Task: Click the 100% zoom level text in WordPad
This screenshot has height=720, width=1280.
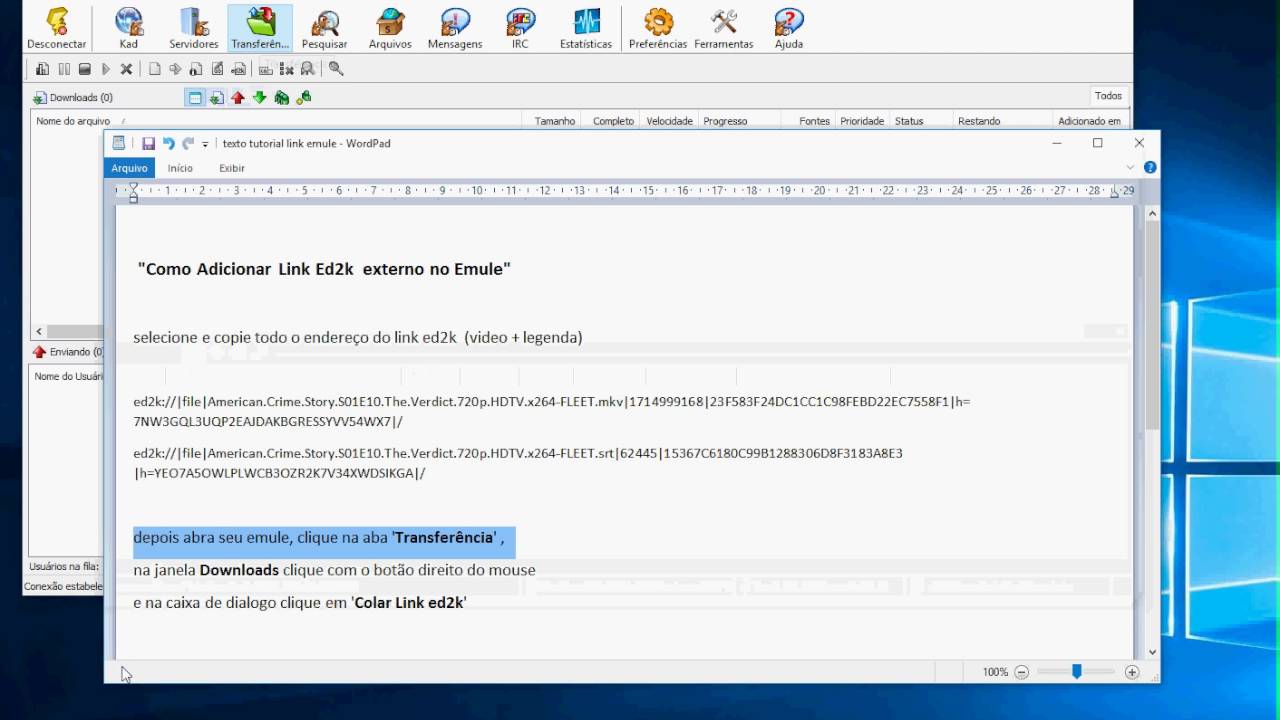Action: tap(995, 672)
